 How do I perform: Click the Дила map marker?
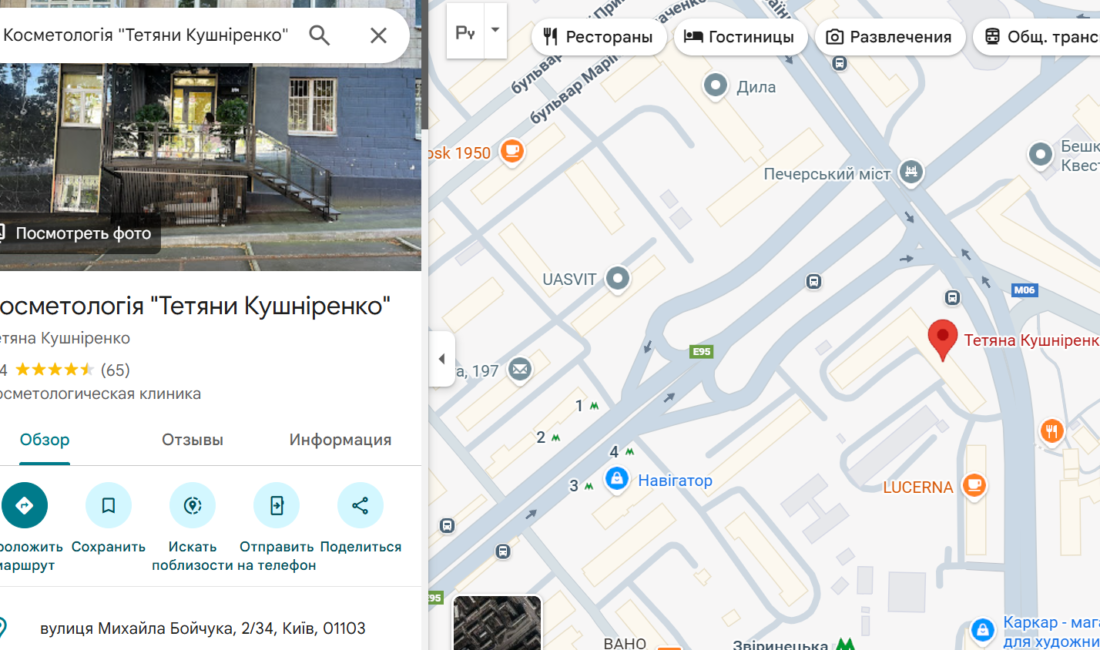pos(715,86)
